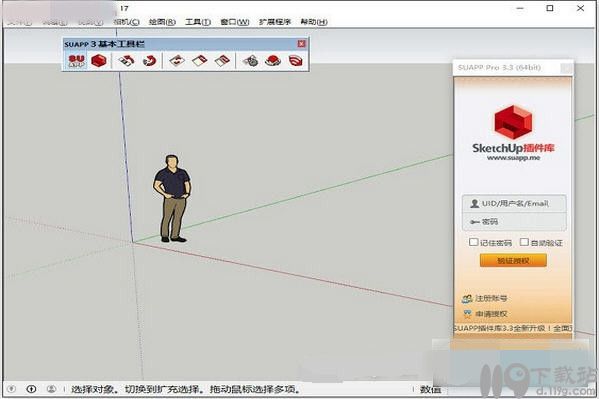Click the SUAPP插件库3.3全新升级 news ticker
Viewport: 599px width, 399px height.
[x=513, y=328]
